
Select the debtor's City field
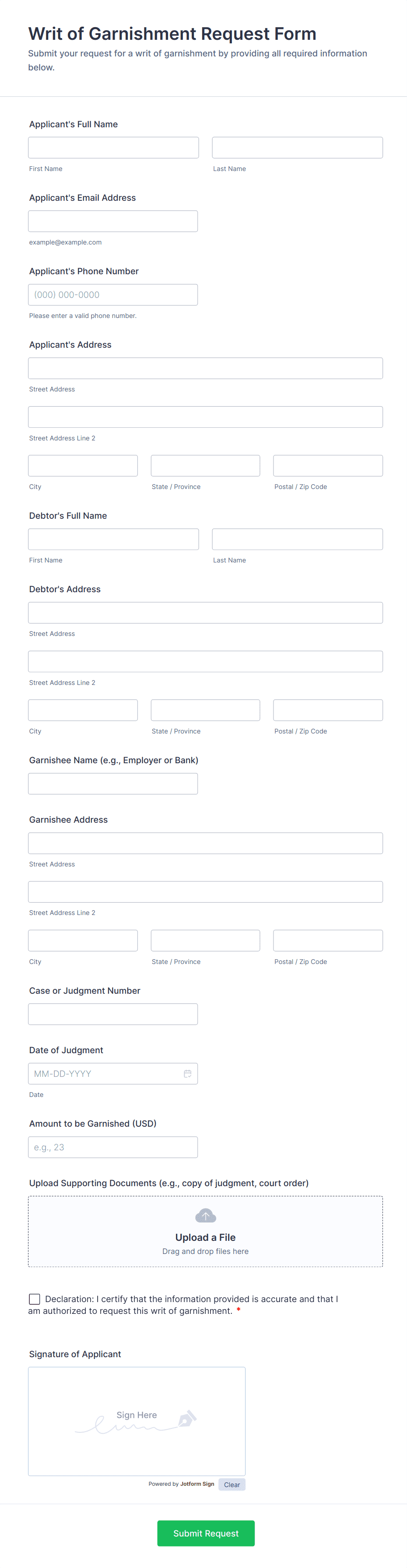coord(83,710)
